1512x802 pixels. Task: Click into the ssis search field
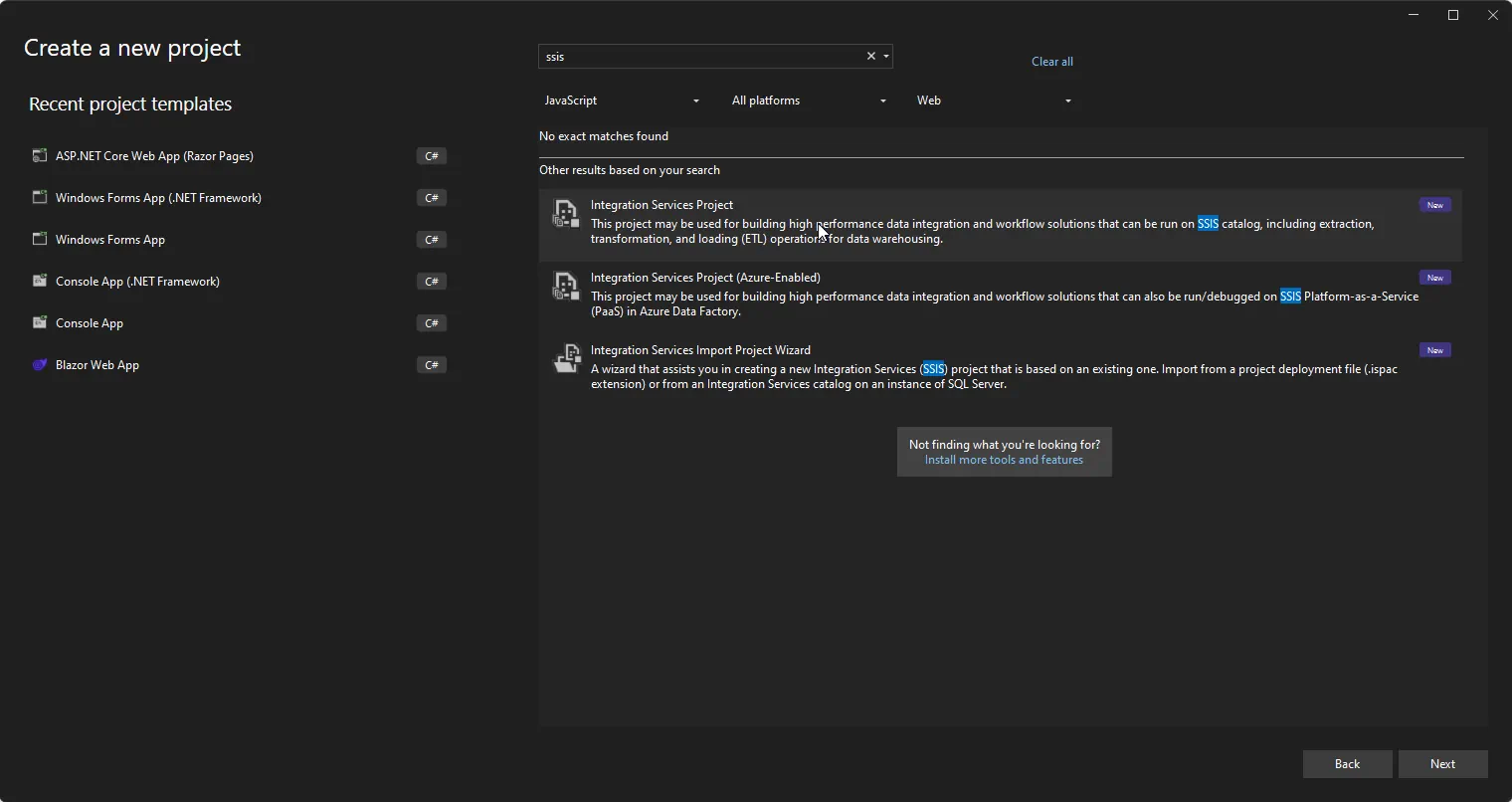pyautogui.click(x=696, y=57)
